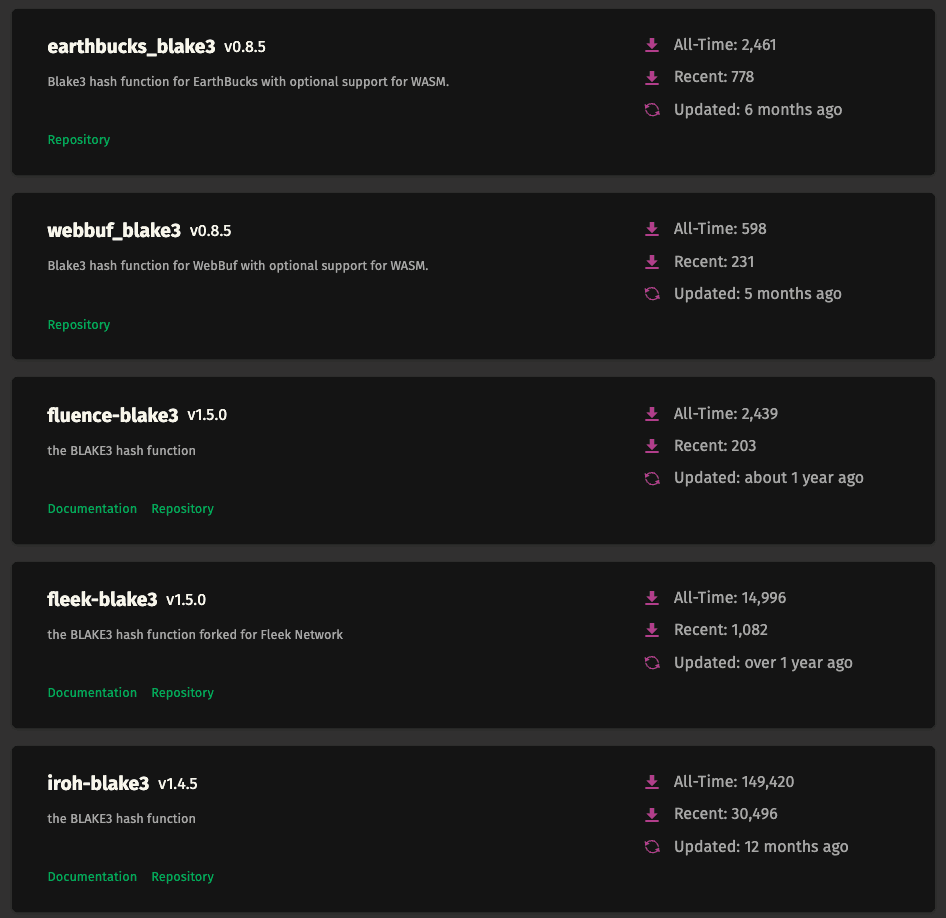Go to the fleek-blake3 Repository link

pyautogui.click(x=182, y=693)
